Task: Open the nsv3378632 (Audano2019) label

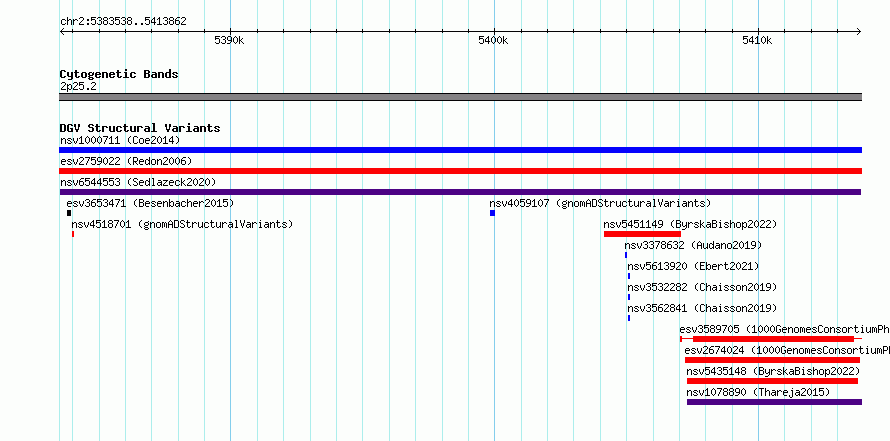Action: pos(693,245)
